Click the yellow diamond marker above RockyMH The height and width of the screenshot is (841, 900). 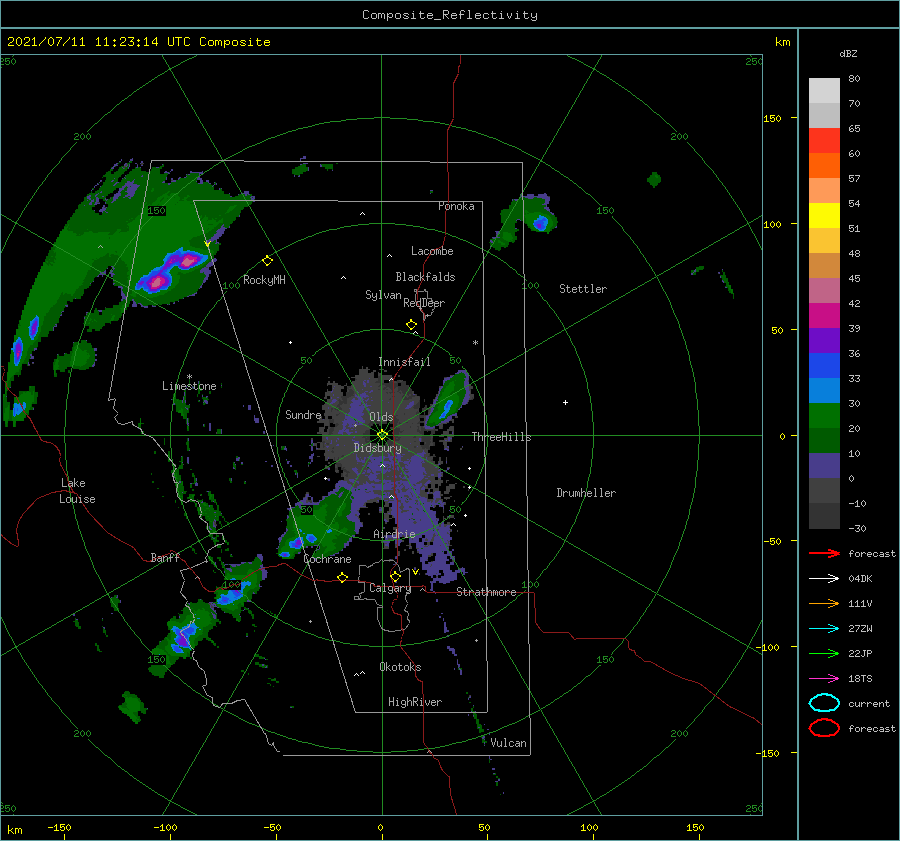click(x=267, y=261)
